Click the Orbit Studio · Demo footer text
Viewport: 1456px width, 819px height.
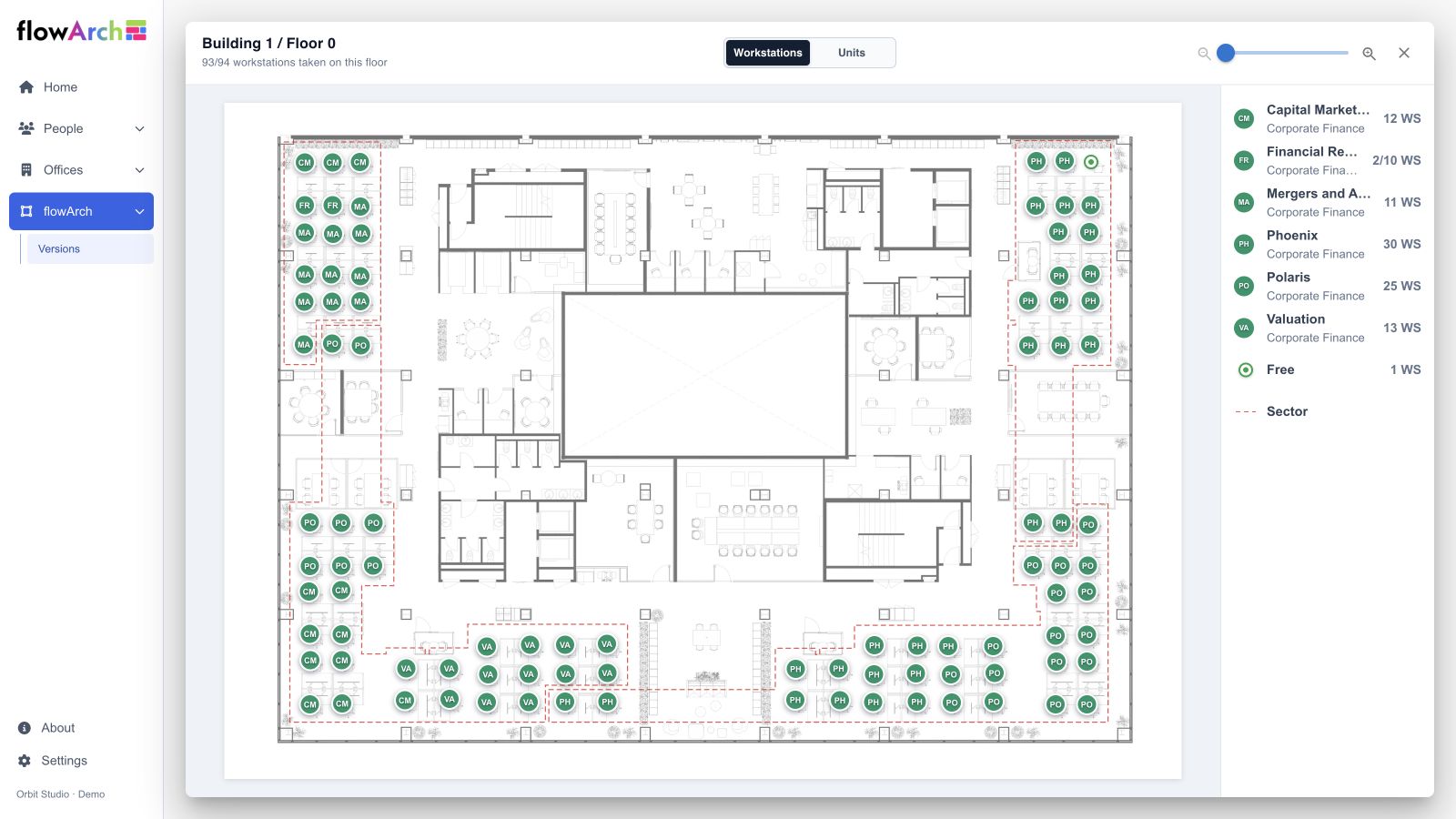tap(61, 794)
